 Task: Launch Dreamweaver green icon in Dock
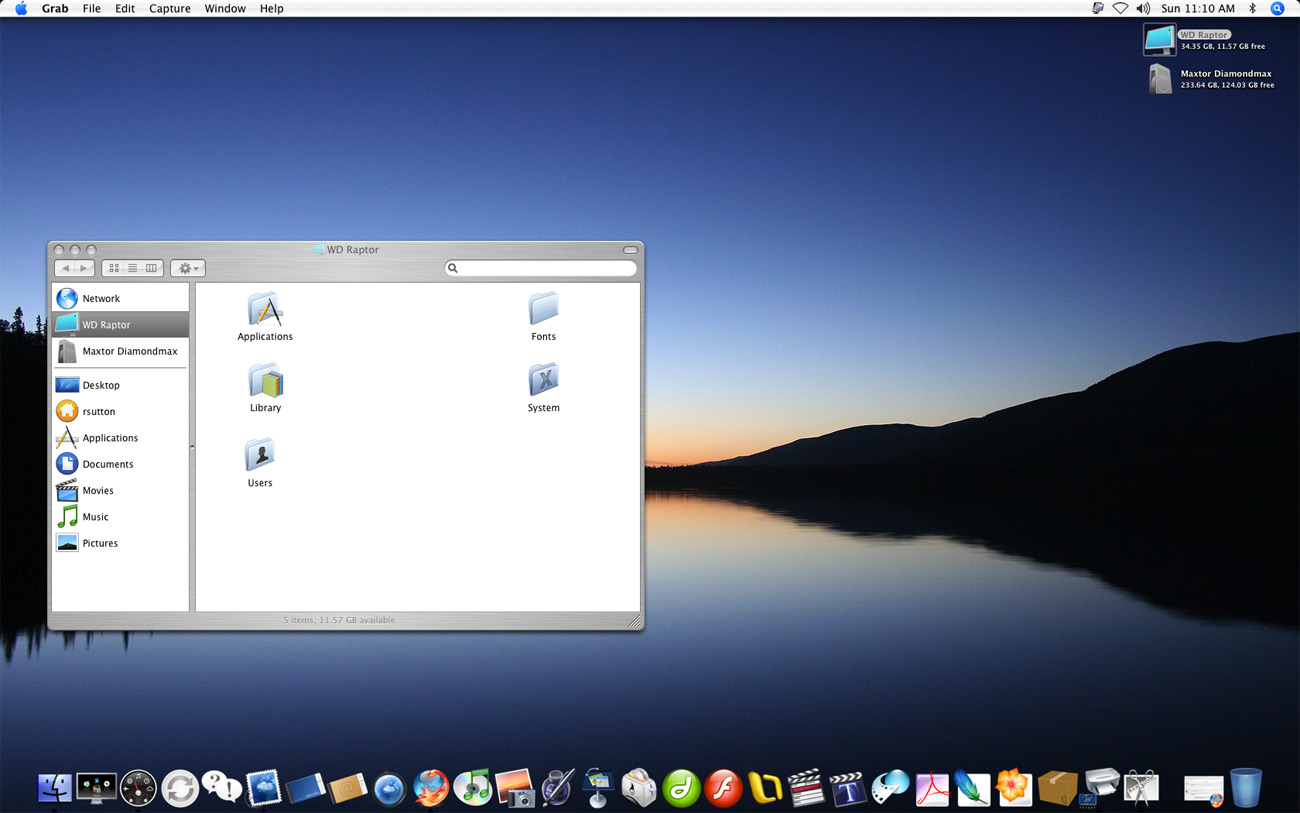pyautogui.click(x=681, y=788)
